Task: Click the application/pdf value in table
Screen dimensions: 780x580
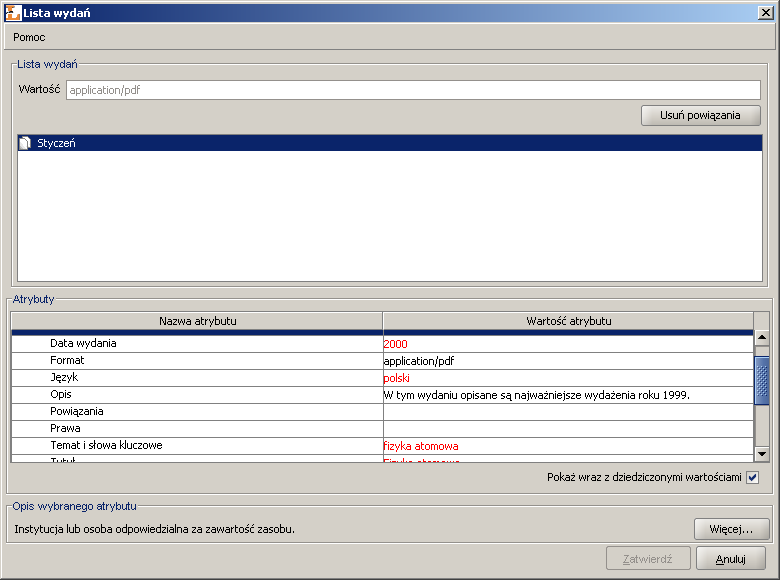Action: pyautogui.click(x=418, y=361)
